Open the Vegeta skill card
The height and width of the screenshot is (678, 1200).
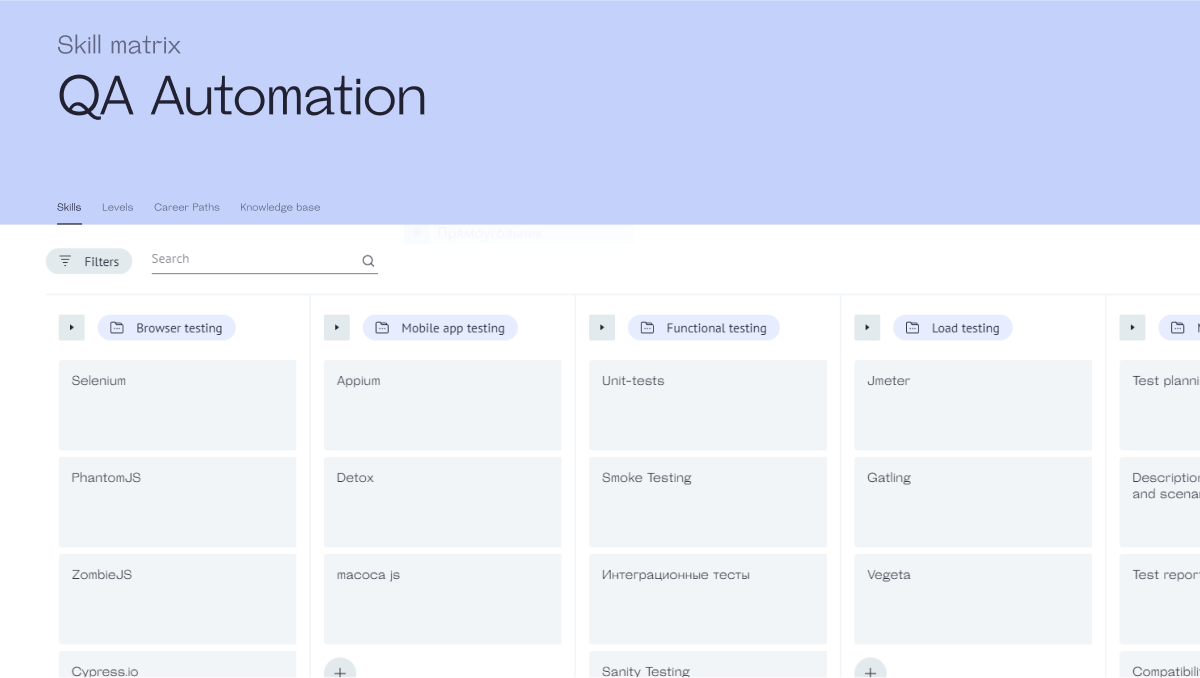pyautogui.click(x=973, y=599)
